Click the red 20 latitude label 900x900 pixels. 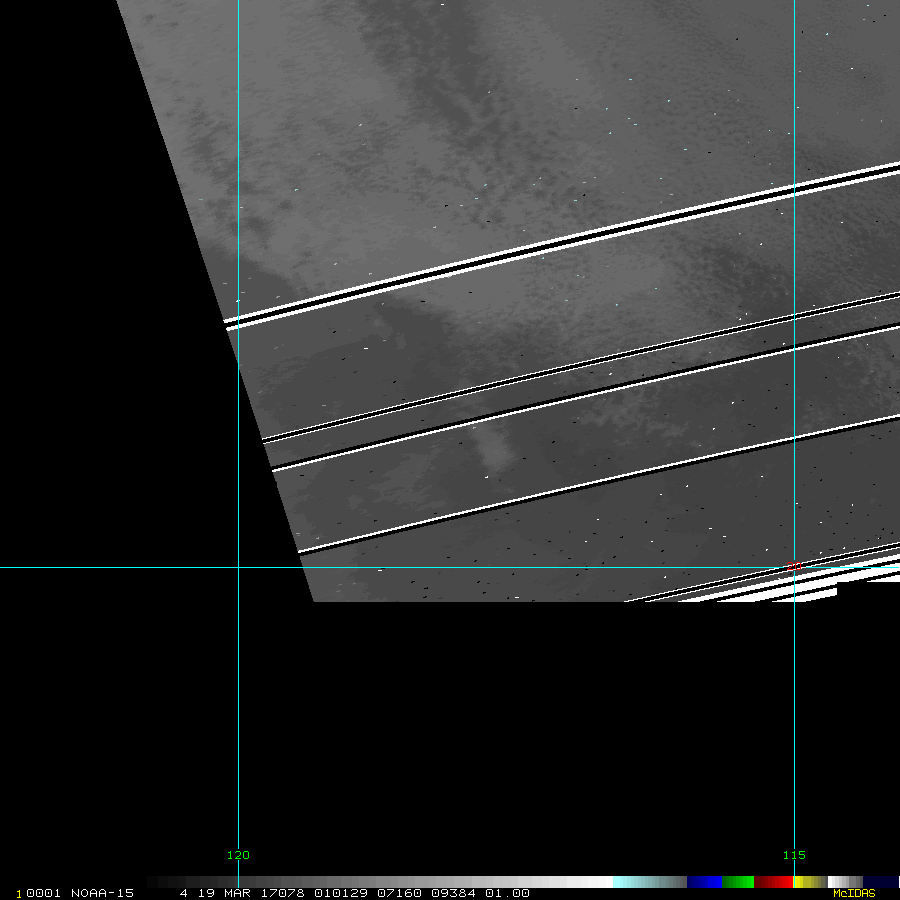(x=794, y=565)
